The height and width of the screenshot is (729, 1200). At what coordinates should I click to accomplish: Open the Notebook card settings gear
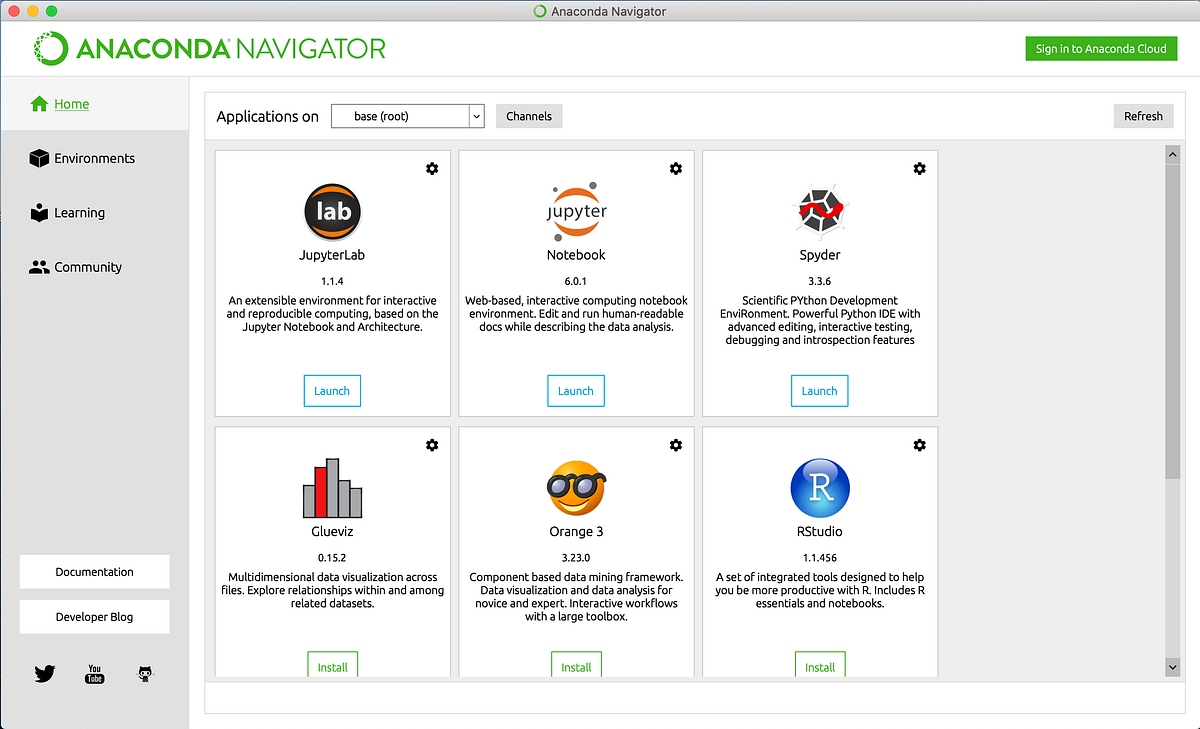[676, 169]
